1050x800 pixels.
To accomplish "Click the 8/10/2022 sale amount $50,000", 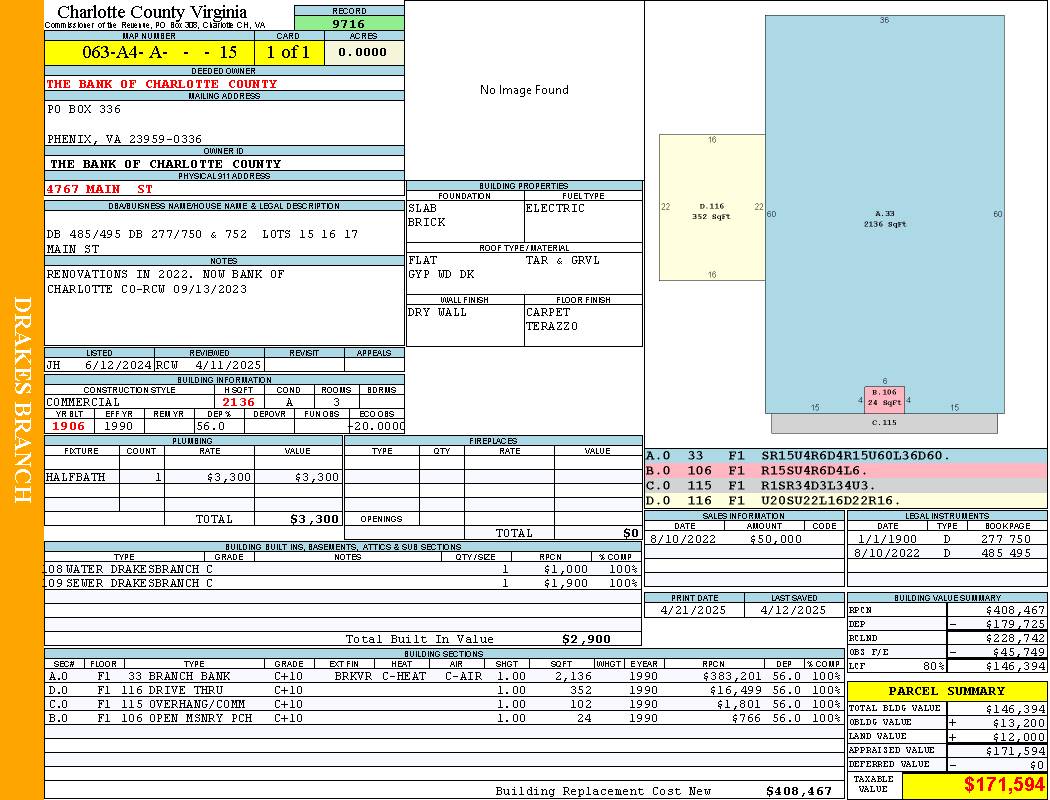I will (x=775, y=538).
